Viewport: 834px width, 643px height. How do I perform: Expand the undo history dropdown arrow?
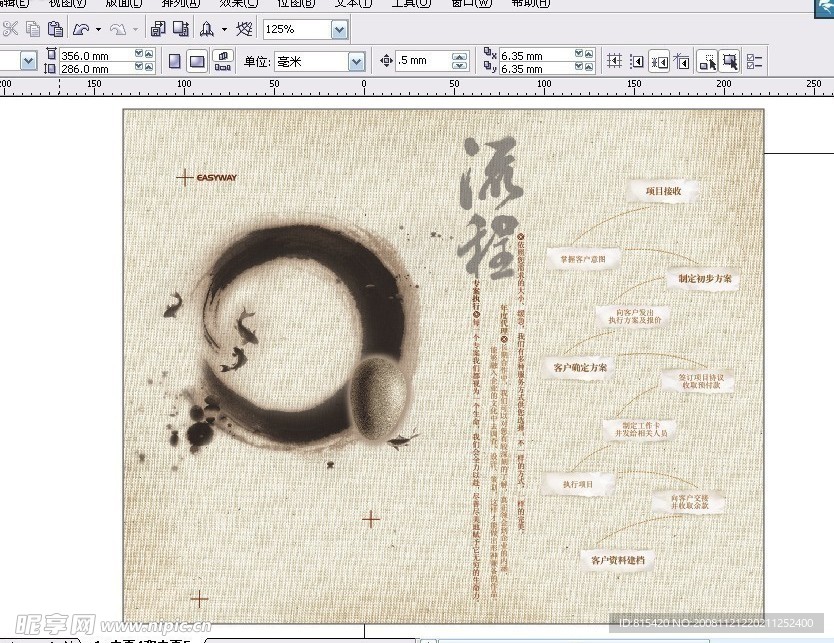[97, 30]
